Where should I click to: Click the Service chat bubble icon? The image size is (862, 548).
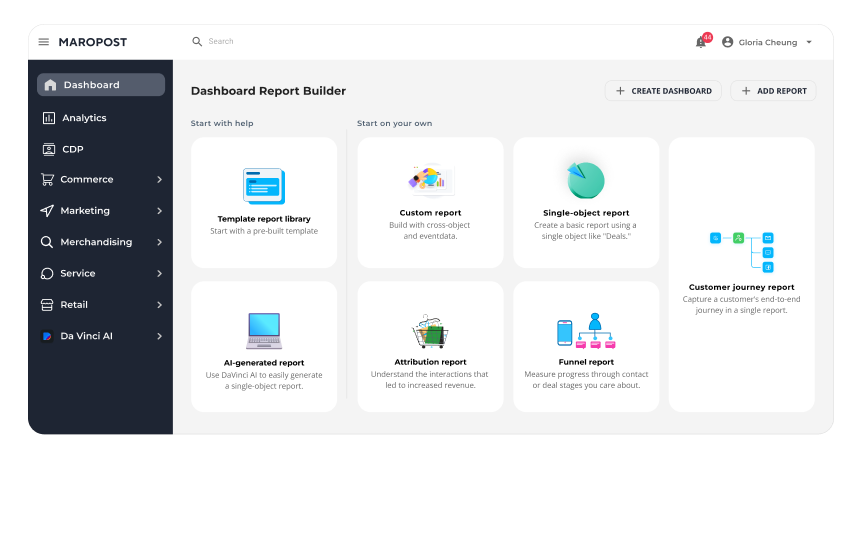(x=47, y=274)
